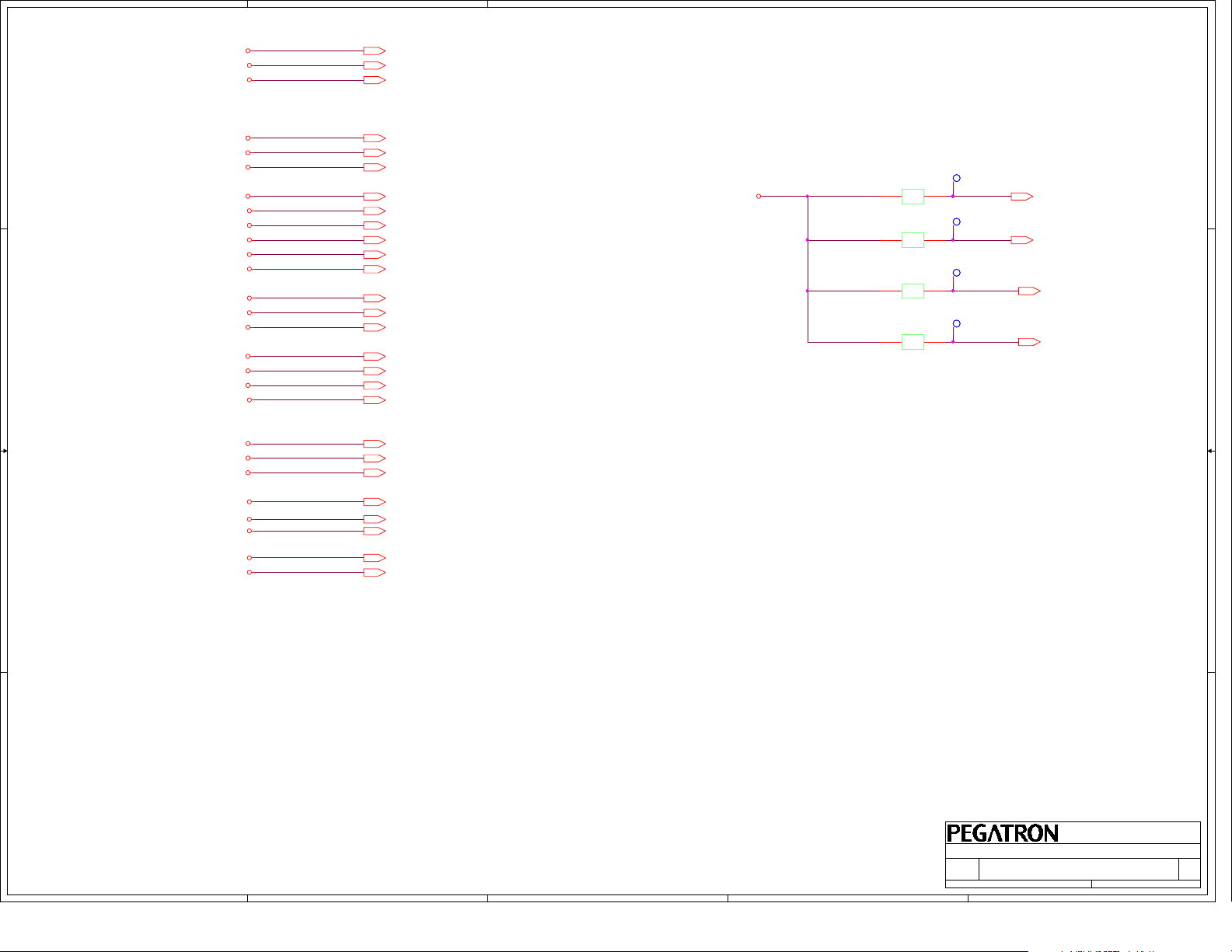1232x952 pixels.
Task: Click the magenta junction dot left of the top green box
Action: pos(808,197)
